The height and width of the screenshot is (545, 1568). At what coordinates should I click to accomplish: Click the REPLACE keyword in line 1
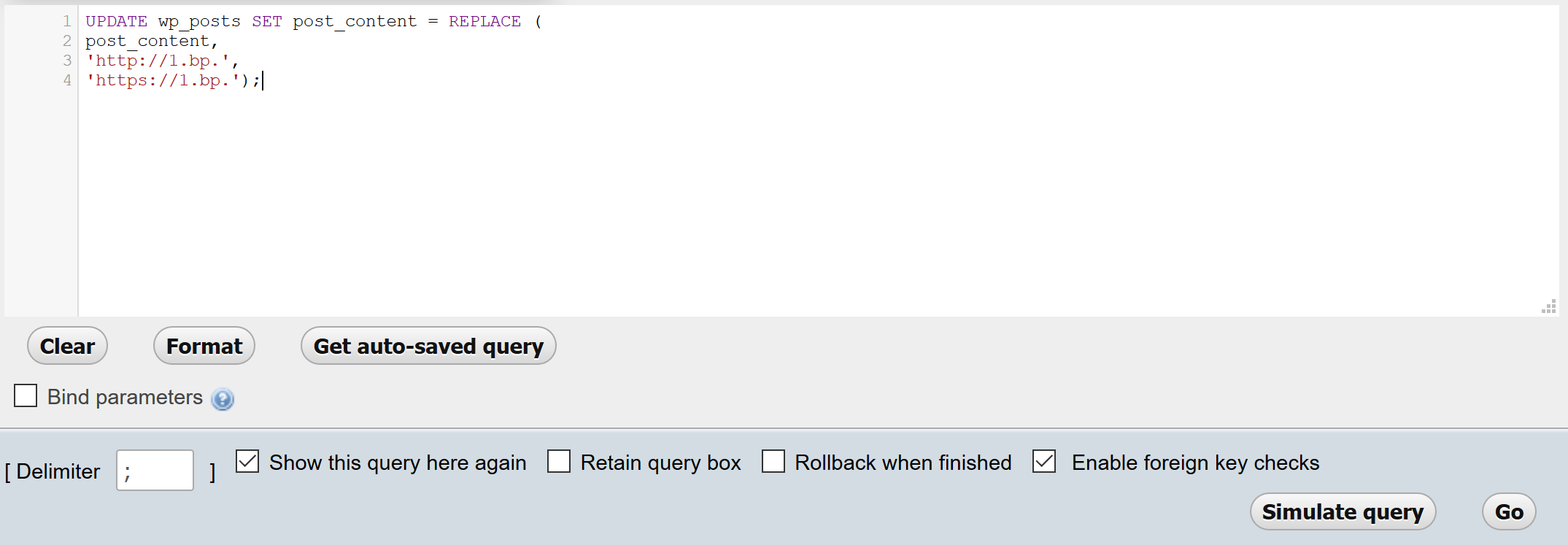(484, 21)
